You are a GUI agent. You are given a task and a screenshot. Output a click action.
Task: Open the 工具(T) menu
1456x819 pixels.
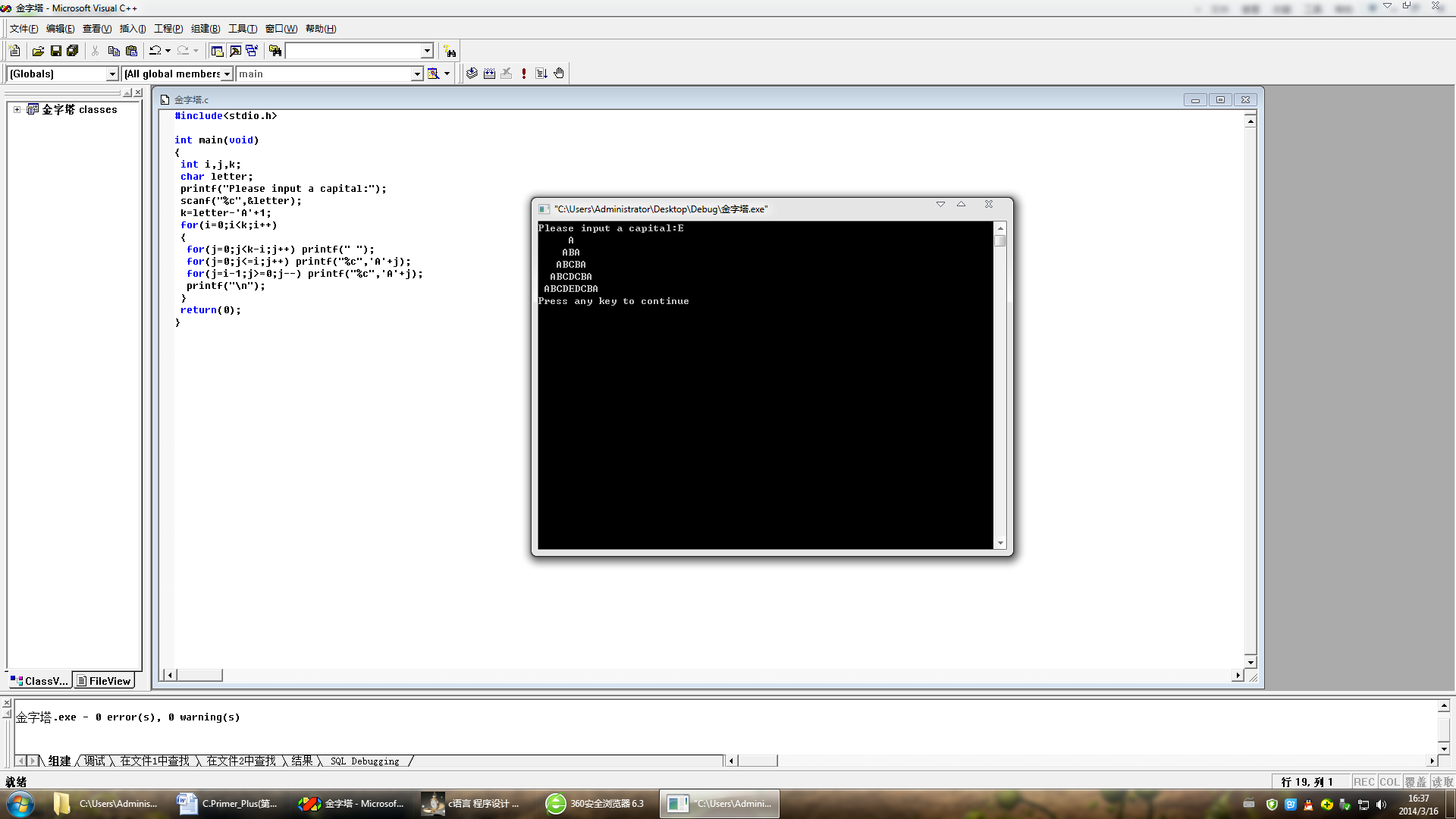coord(243,29)
